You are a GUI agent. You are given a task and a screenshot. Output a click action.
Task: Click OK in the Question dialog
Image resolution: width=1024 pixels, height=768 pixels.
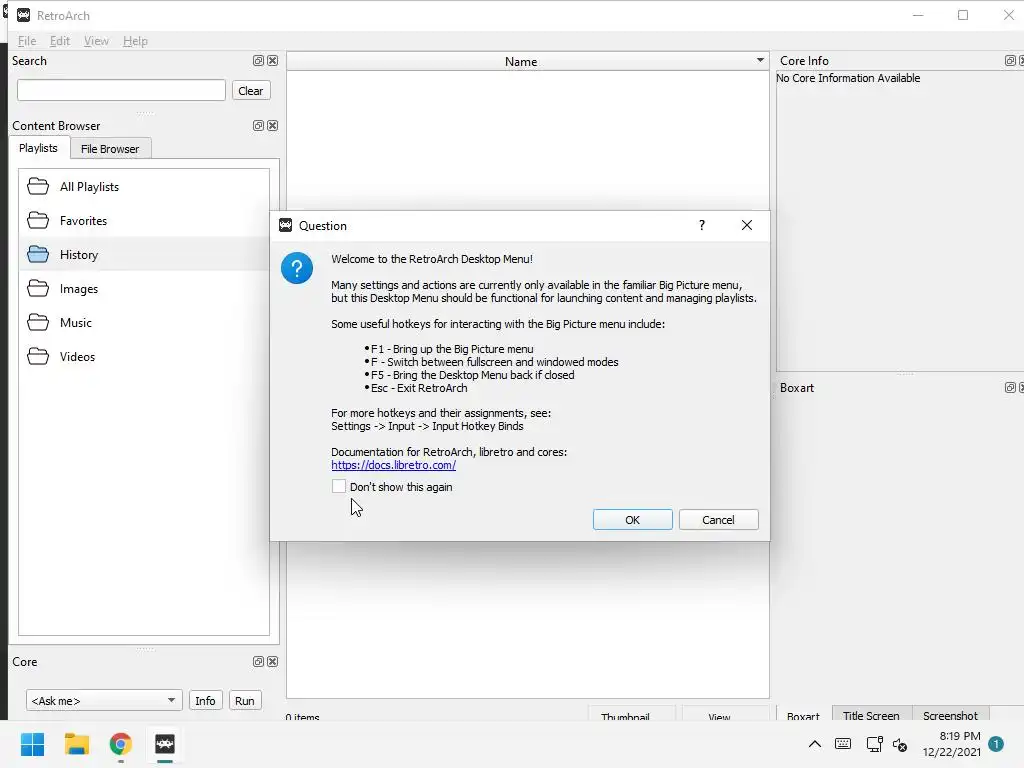tap(633, 520)
